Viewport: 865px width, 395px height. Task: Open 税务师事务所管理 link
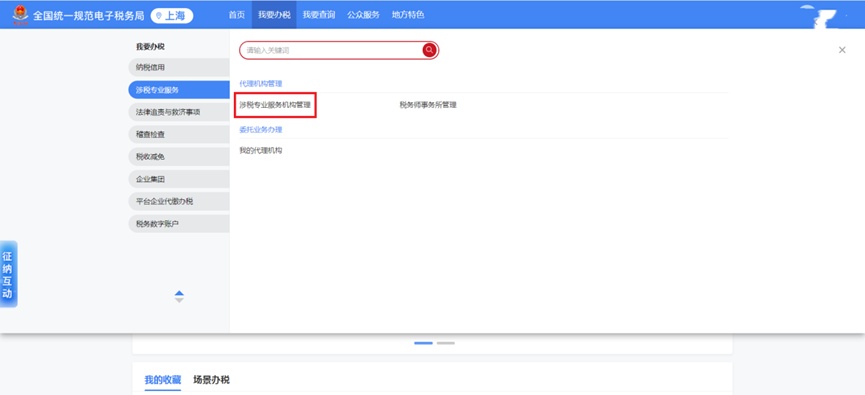tap(428, 105)
